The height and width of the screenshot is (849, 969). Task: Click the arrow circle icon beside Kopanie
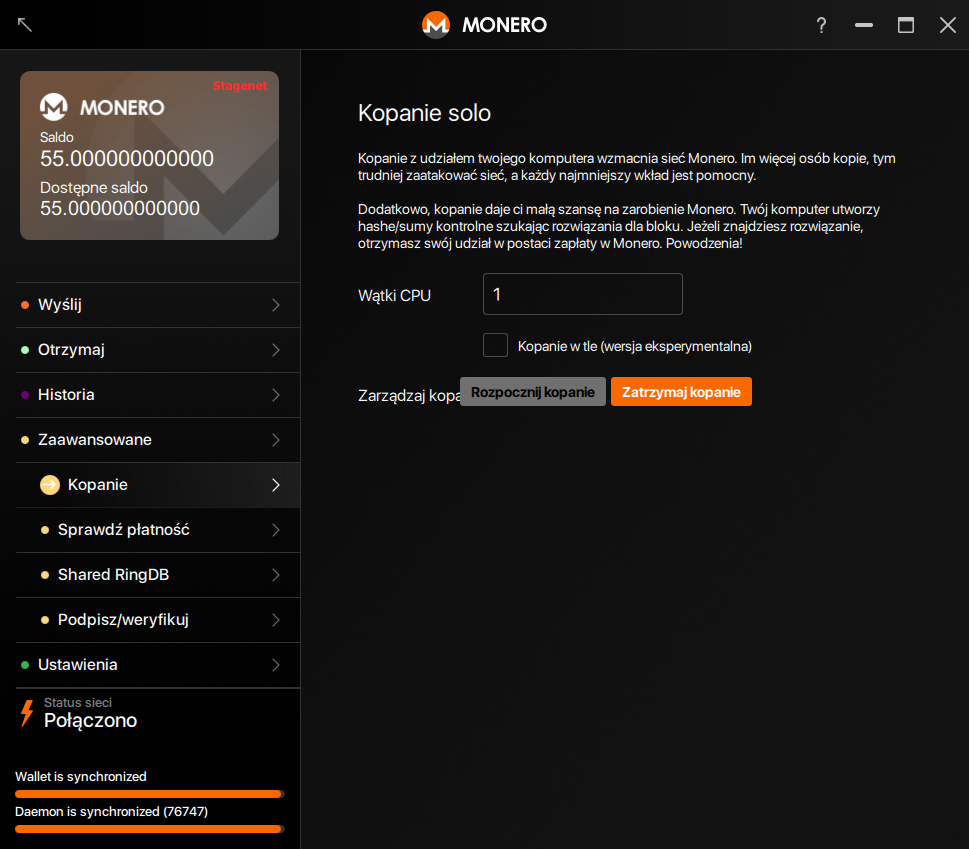tap(50, 485)
